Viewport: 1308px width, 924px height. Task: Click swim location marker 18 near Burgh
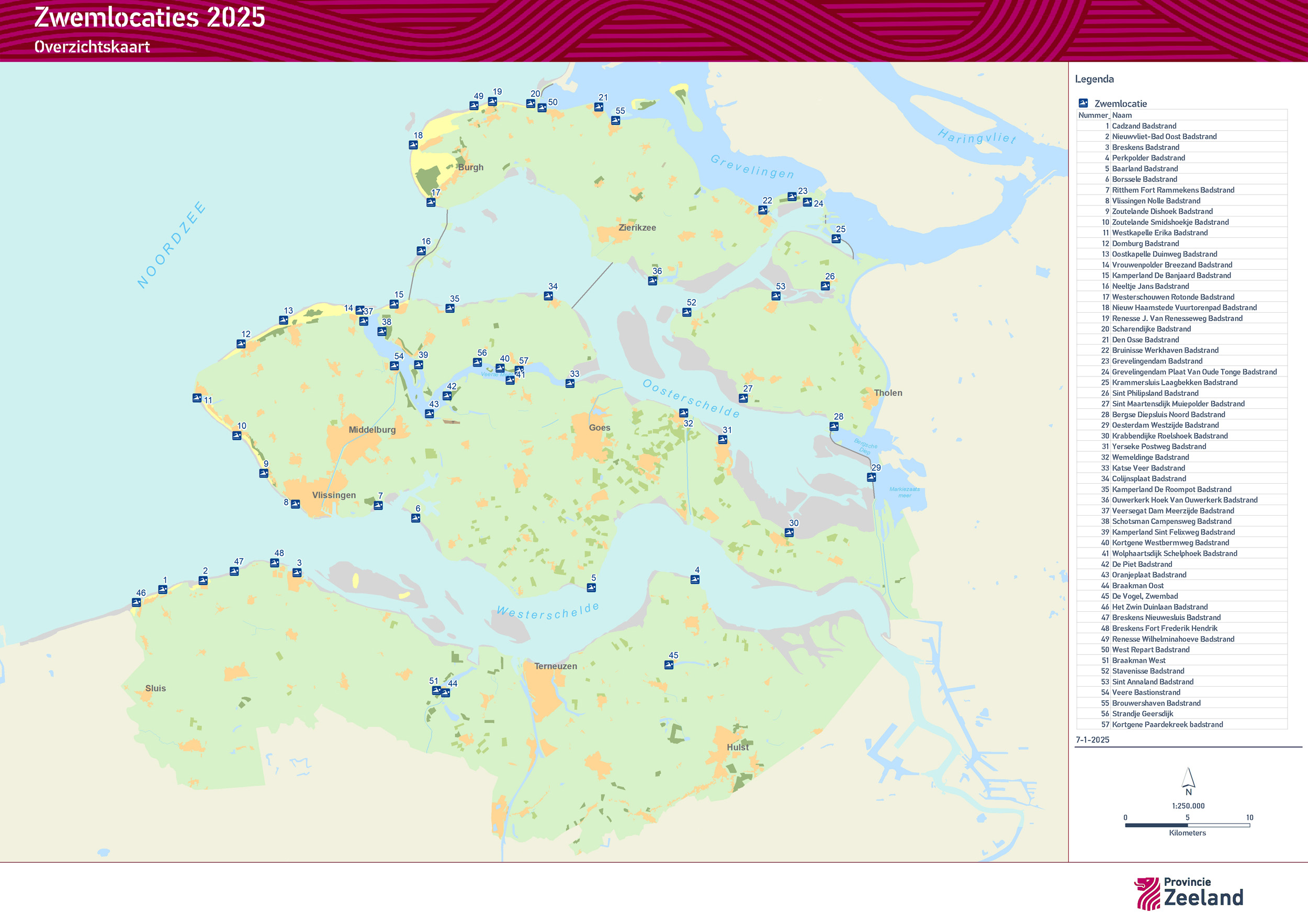pos(413,145)
